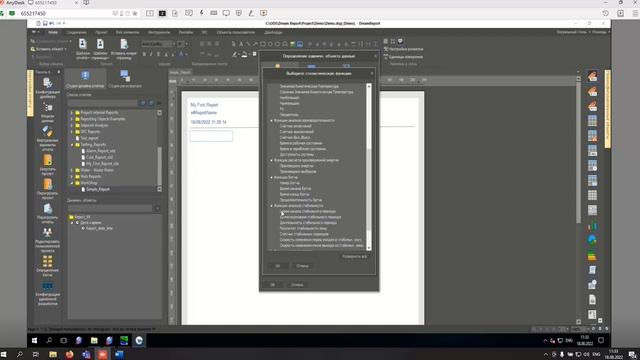Open the Project ribbon tab

coord(101,32)
